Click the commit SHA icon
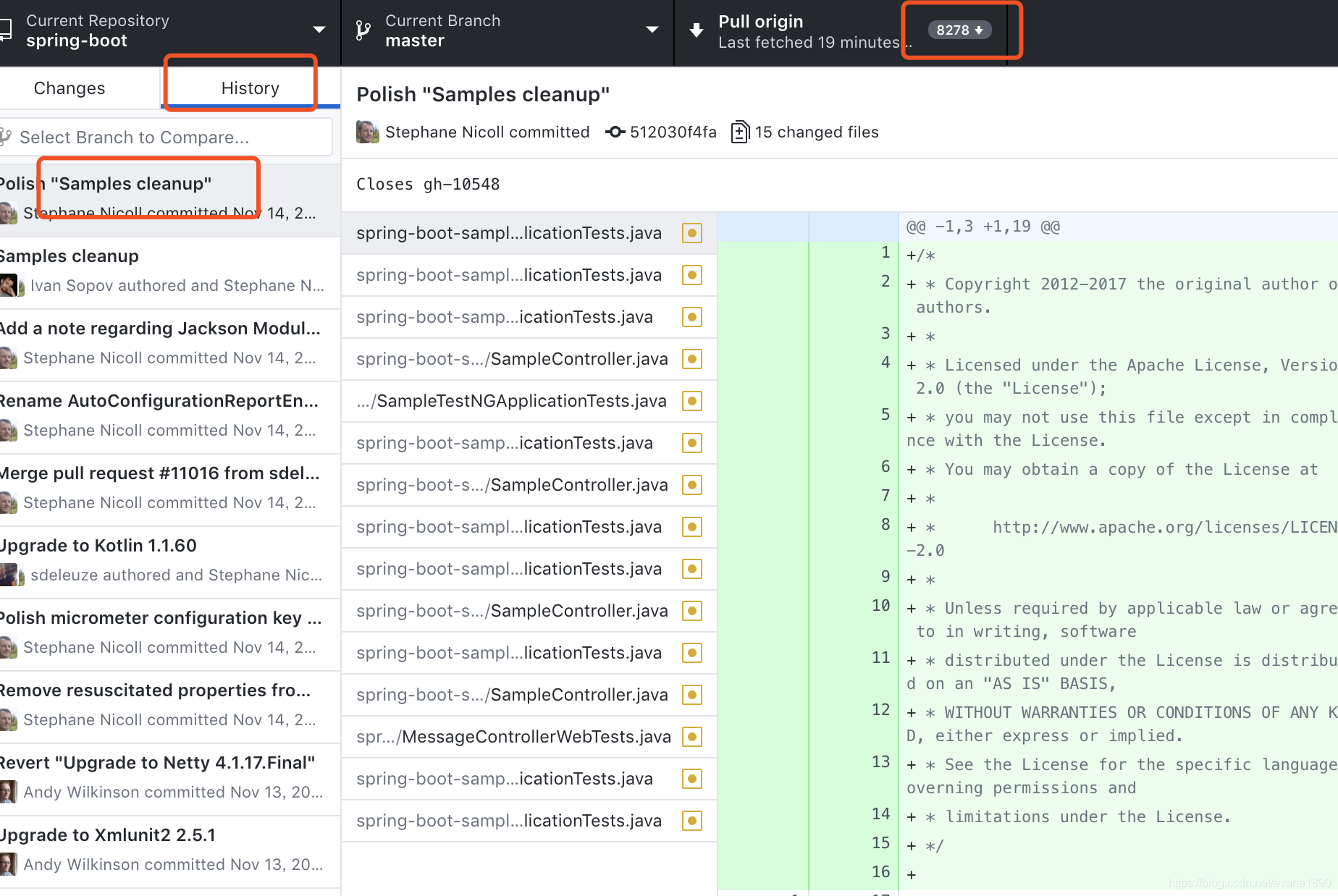The height and width of the screenshot is (896, 1338). pos(615,132)
